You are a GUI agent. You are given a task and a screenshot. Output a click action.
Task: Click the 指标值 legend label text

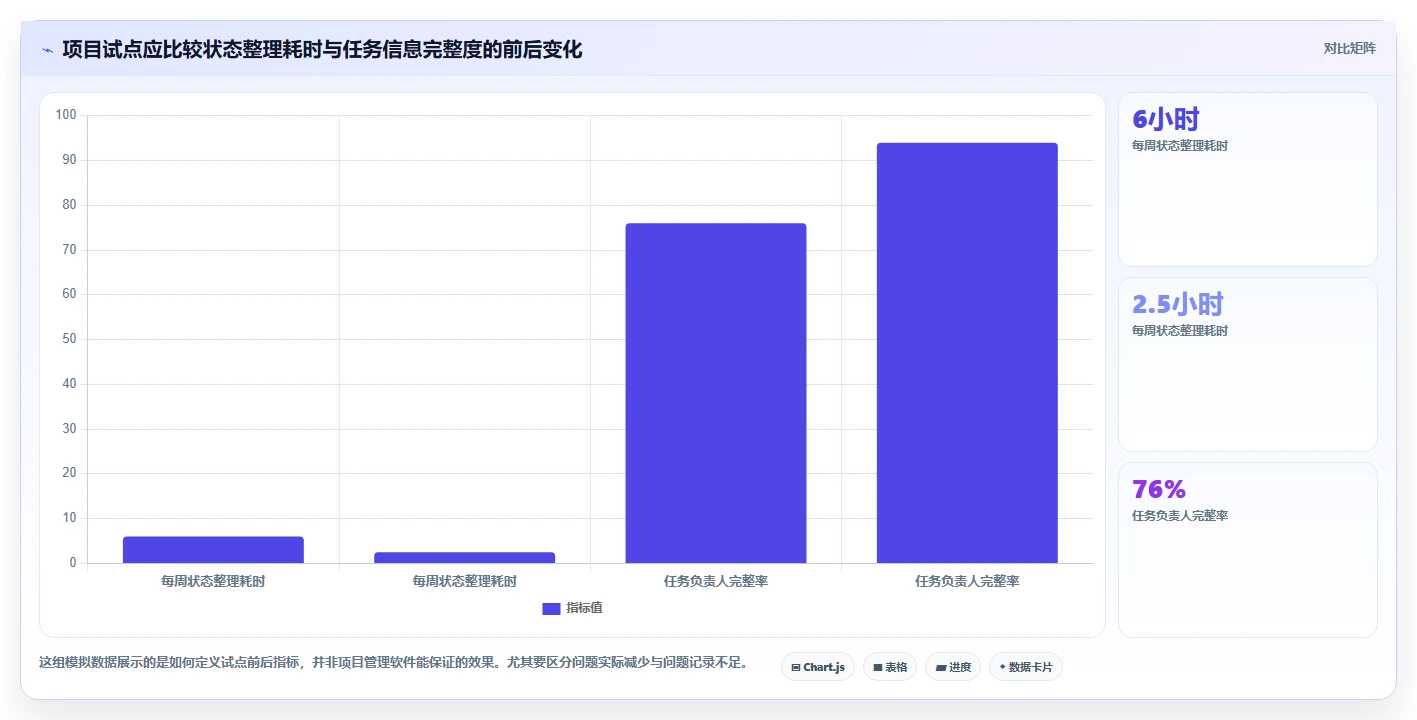pos(584,608)
